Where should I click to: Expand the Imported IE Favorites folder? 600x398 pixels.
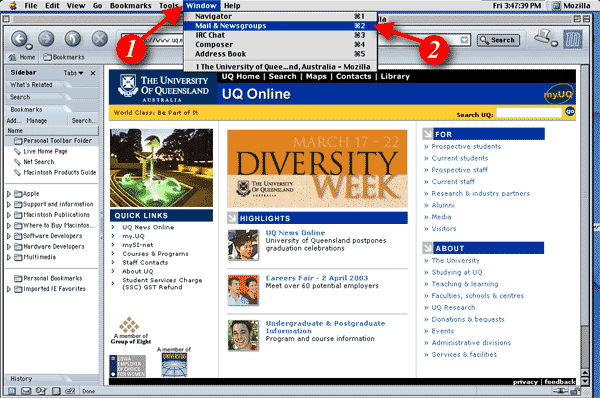tap(9, 289)
